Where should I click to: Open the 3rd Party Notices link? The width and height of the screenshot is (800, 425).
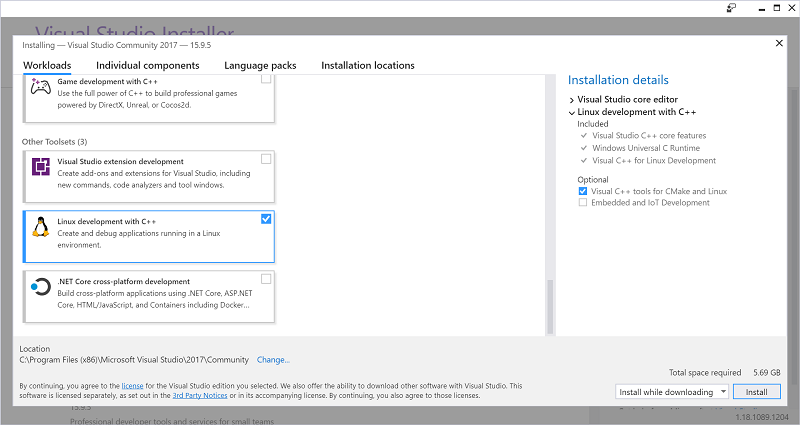pyautogui.click(x=199, y=395)
